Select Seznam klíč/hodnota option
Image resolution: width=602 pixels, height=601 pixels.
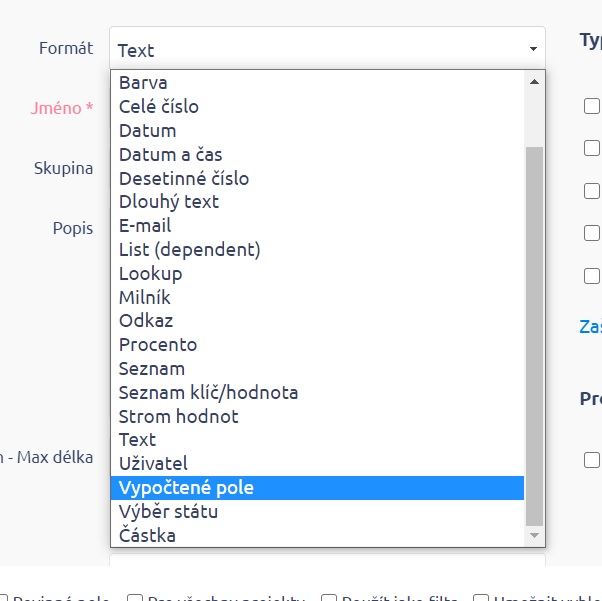coord(208,393)
